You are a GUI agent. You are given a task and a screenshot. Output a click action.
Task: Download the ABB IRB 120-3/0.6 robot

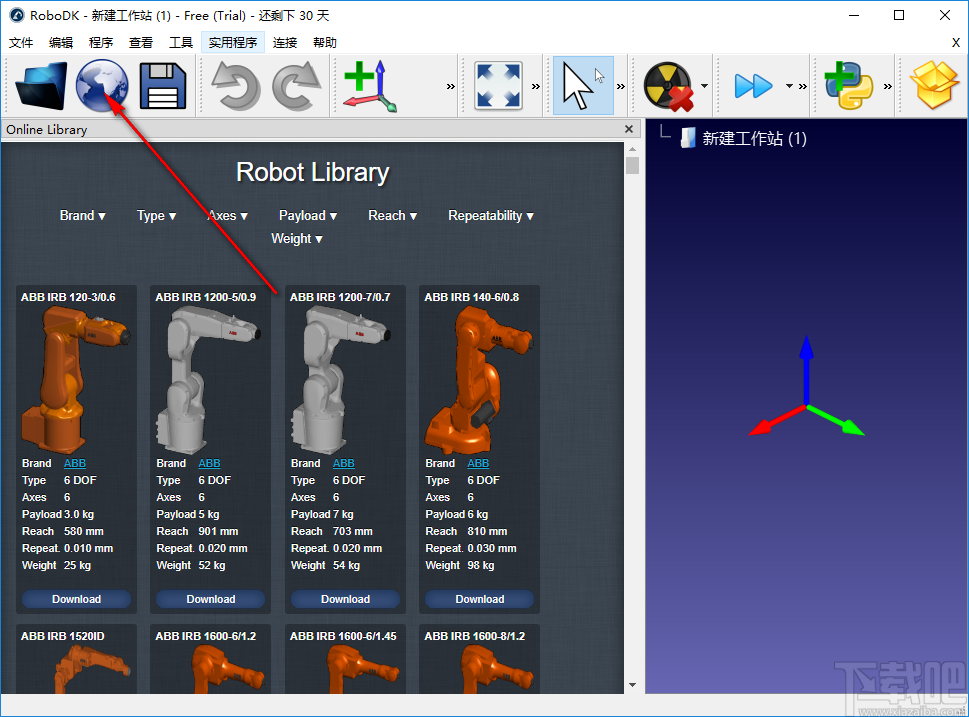point(77,599)
